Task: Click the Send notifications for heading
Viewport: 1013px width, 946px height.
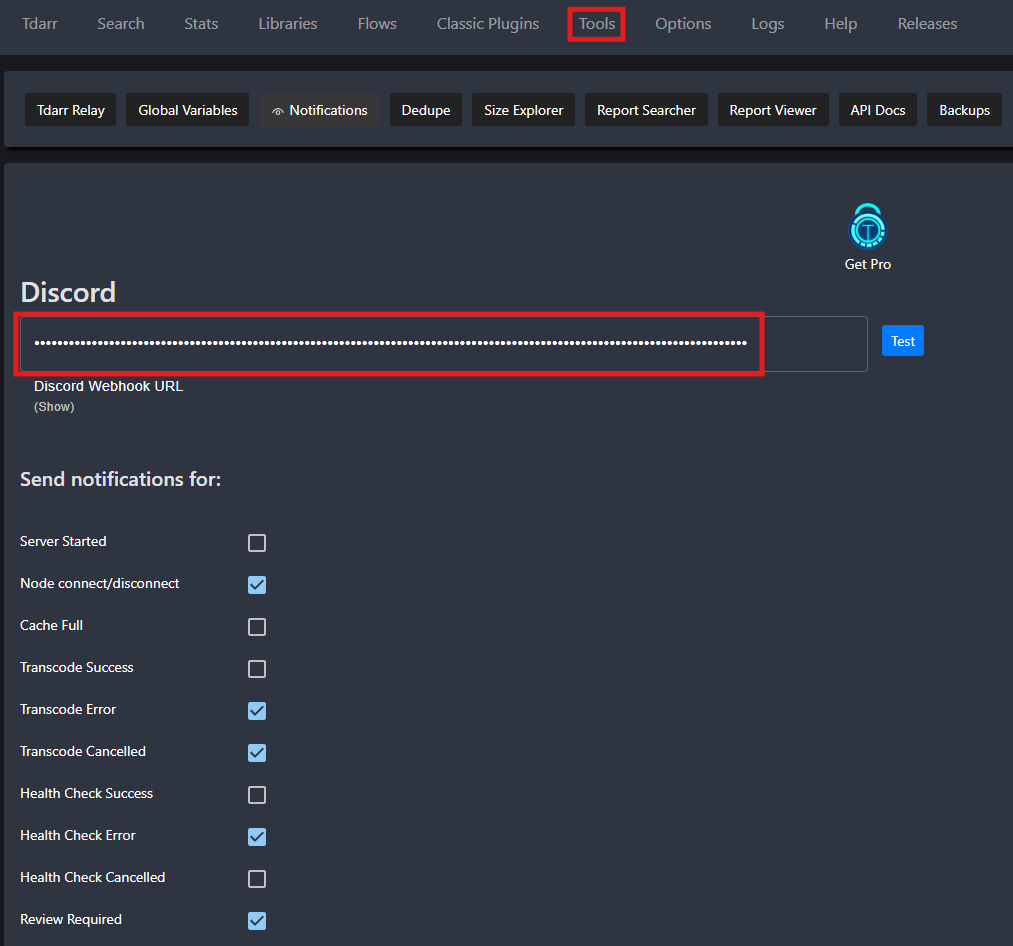Action: click(121, 479)
